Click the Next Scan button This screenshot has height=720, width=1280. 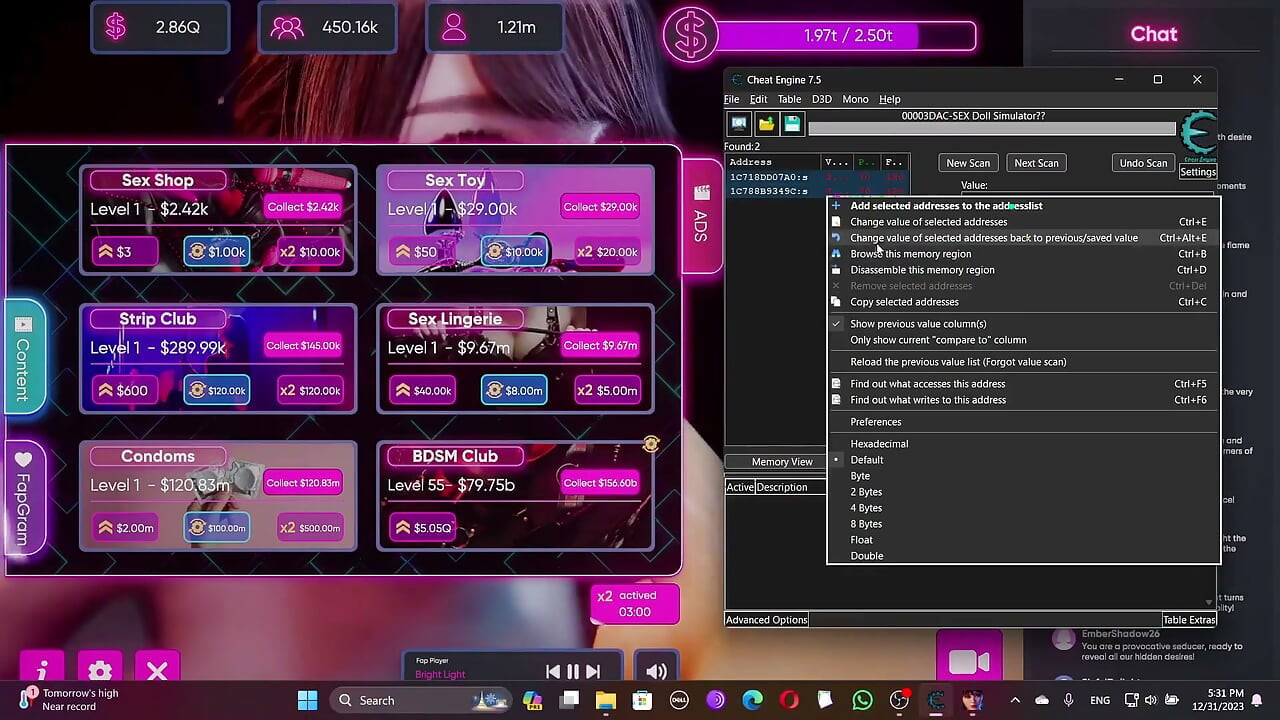1036,163
